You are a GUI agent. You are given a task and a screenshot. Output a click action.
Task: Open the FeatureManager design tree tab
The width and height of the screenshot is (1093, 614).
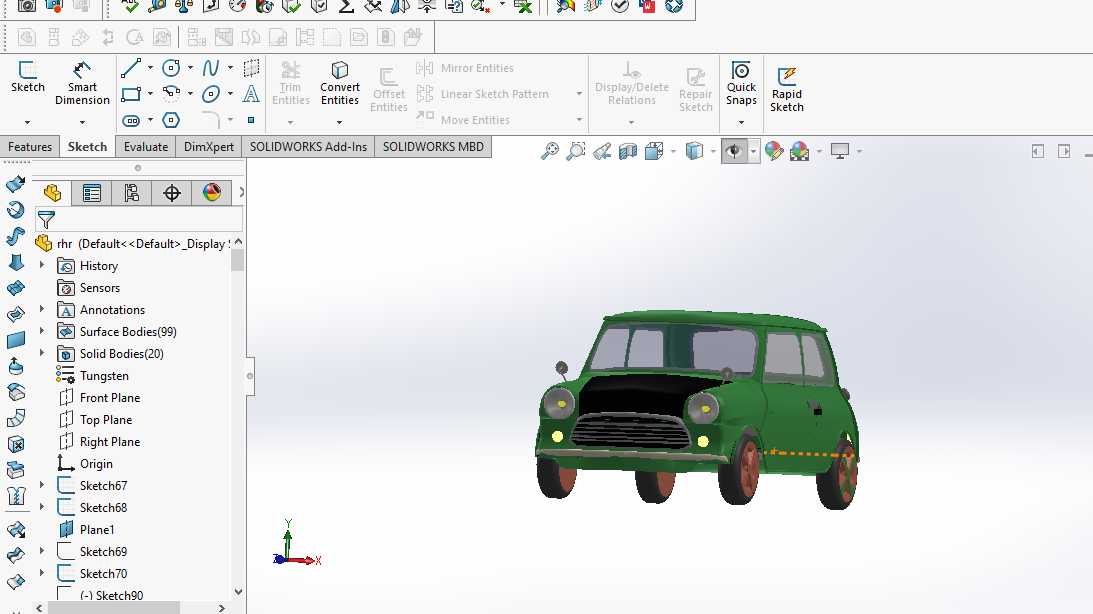point(52,192)
